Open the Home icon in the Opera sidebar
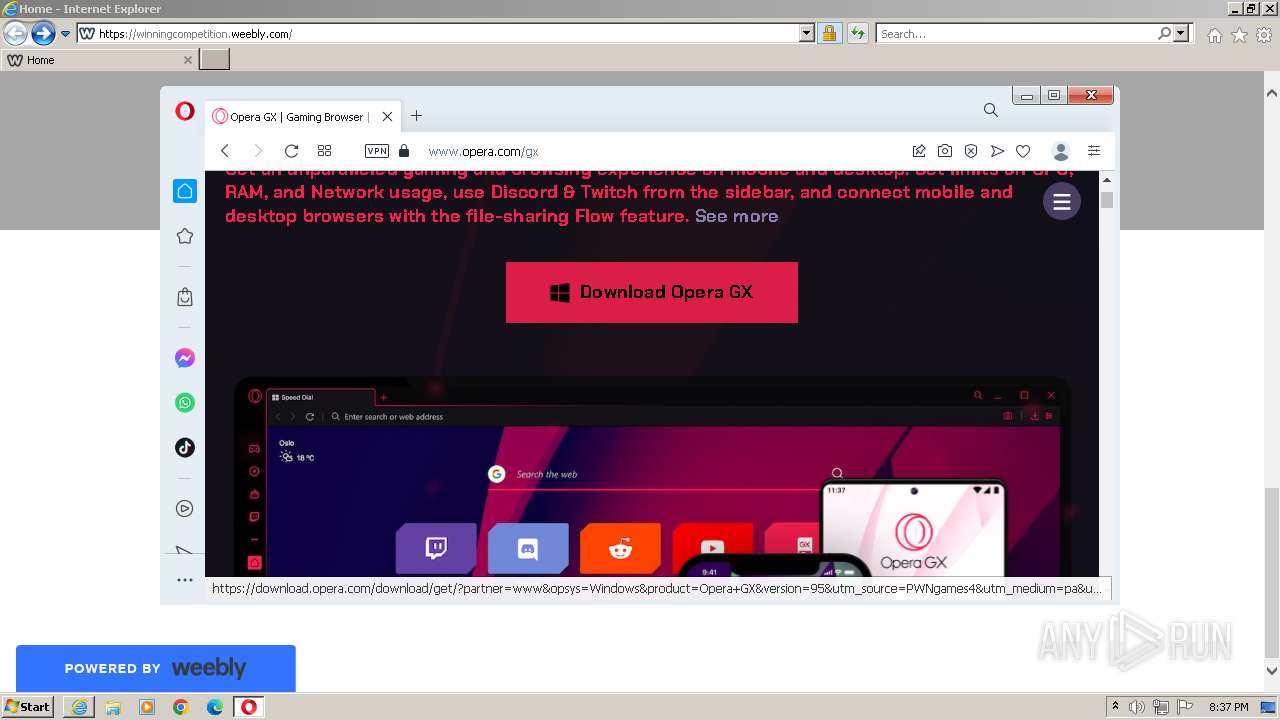The height and width of the screenshot is (720, 1280). click(185, 191)
